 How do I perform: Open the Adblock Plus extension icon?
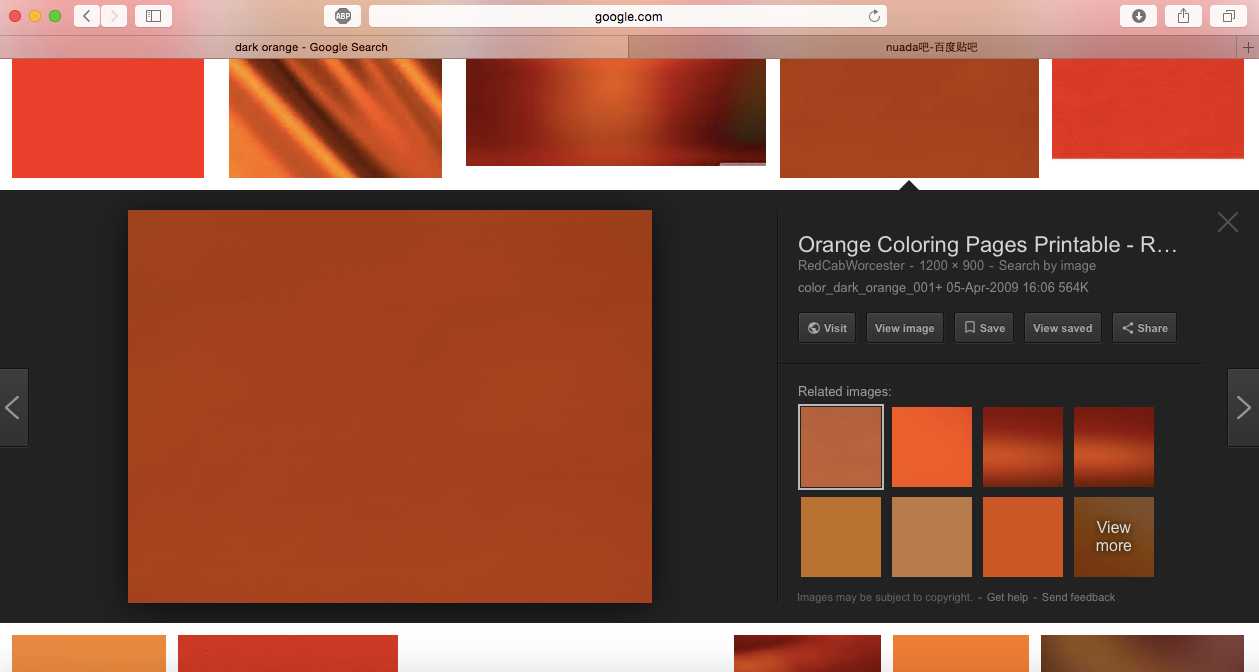point(342,16)
